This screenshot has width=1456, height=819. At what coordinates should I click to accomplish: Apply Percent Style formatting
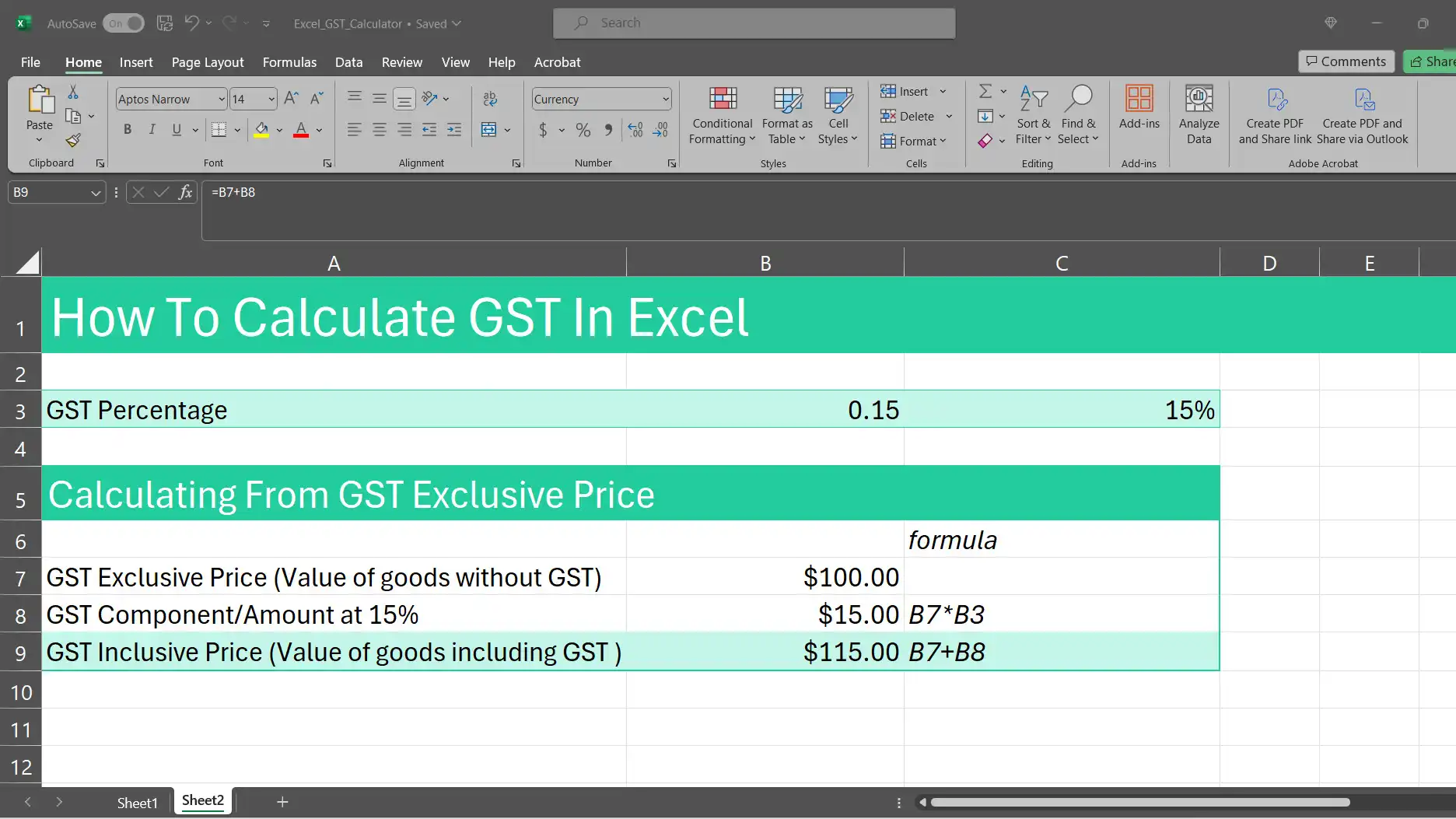[x=583, y=130]
